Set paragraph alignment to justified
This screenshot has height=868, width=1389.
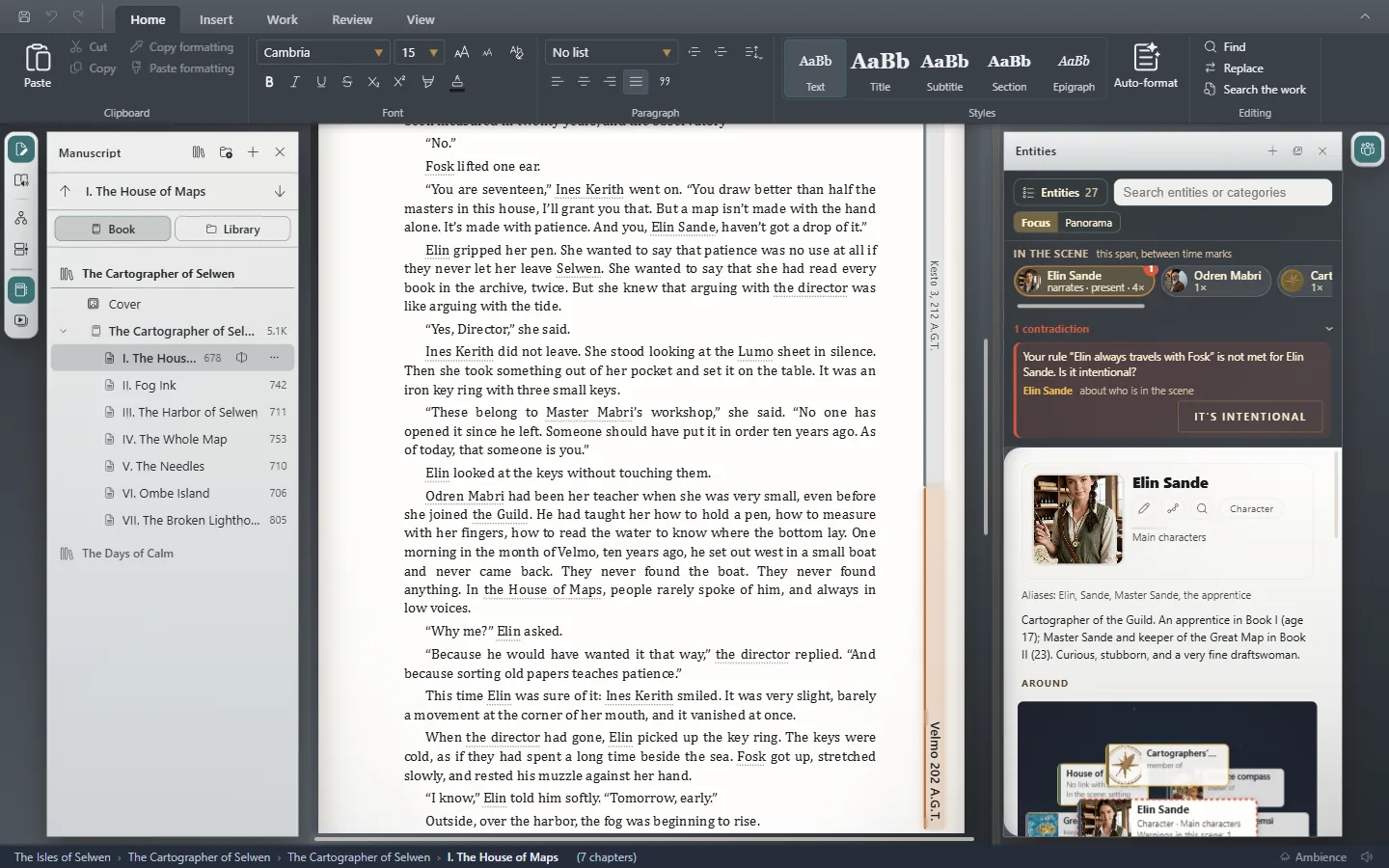pyautogui.click(x=636, y=82)
